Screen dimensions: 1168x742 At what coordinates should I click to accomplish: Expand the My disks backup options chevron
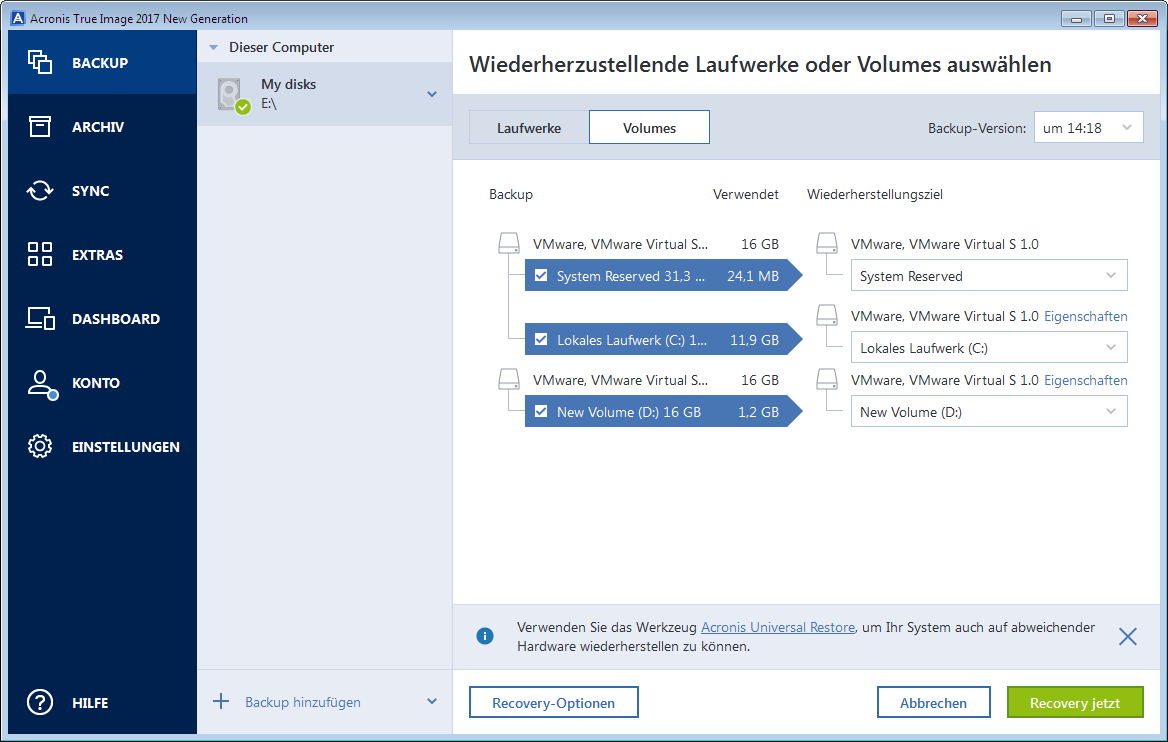(x=432, y=95)
